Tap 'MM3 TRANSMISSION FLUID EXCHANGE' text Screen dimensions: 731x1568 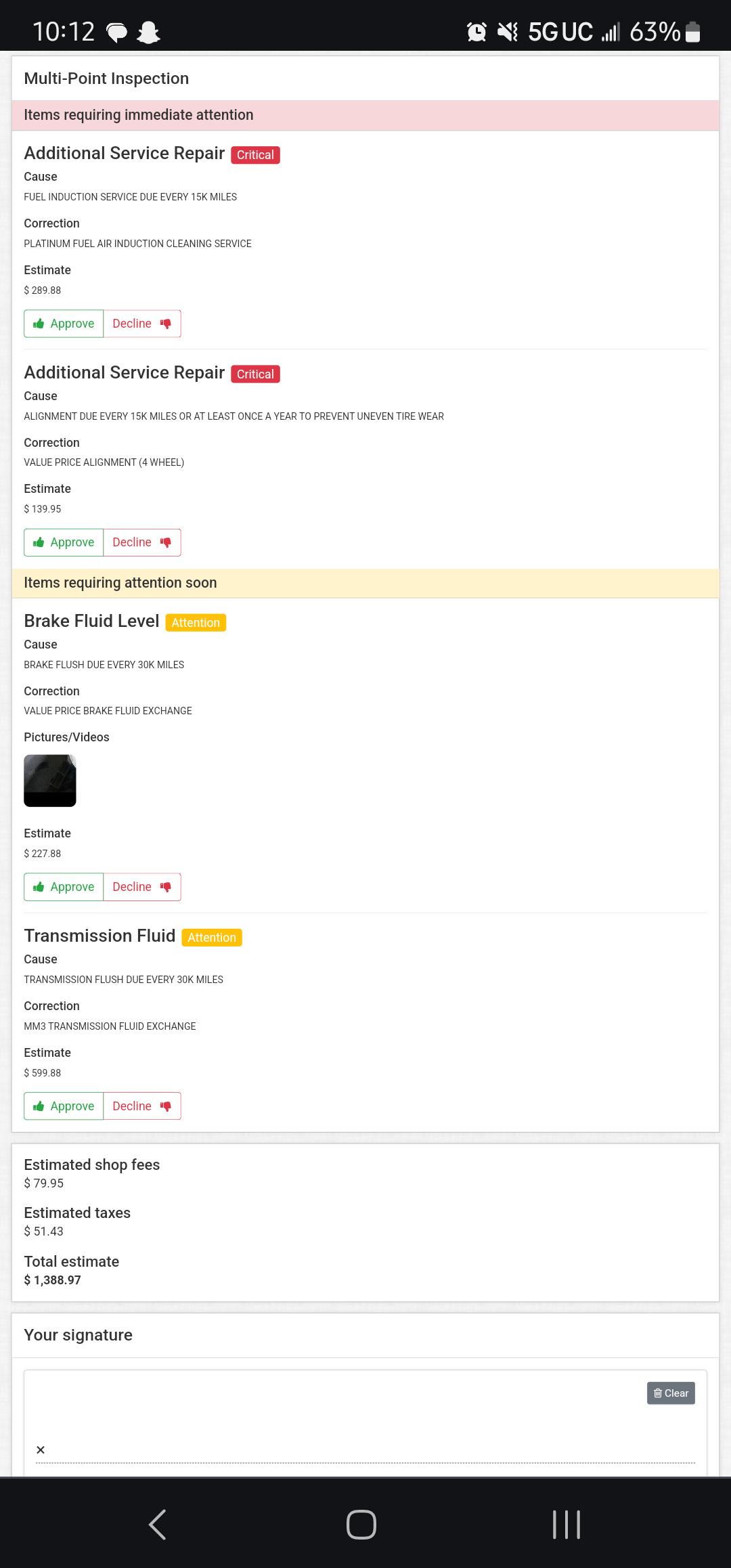[x=110, y=1026]
